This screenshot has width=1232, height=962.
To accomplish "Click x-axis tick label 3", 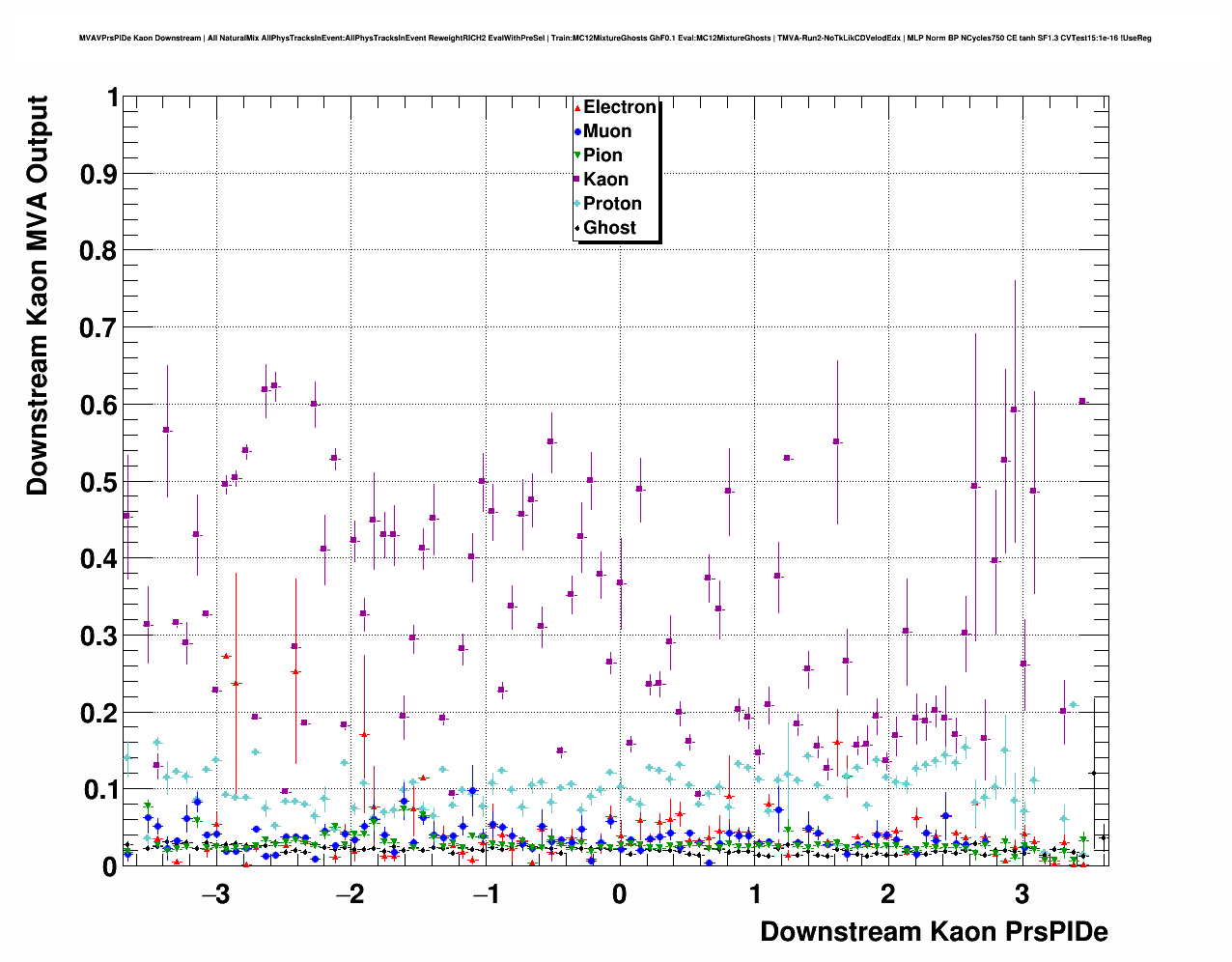I will [x=1022, y=893].
